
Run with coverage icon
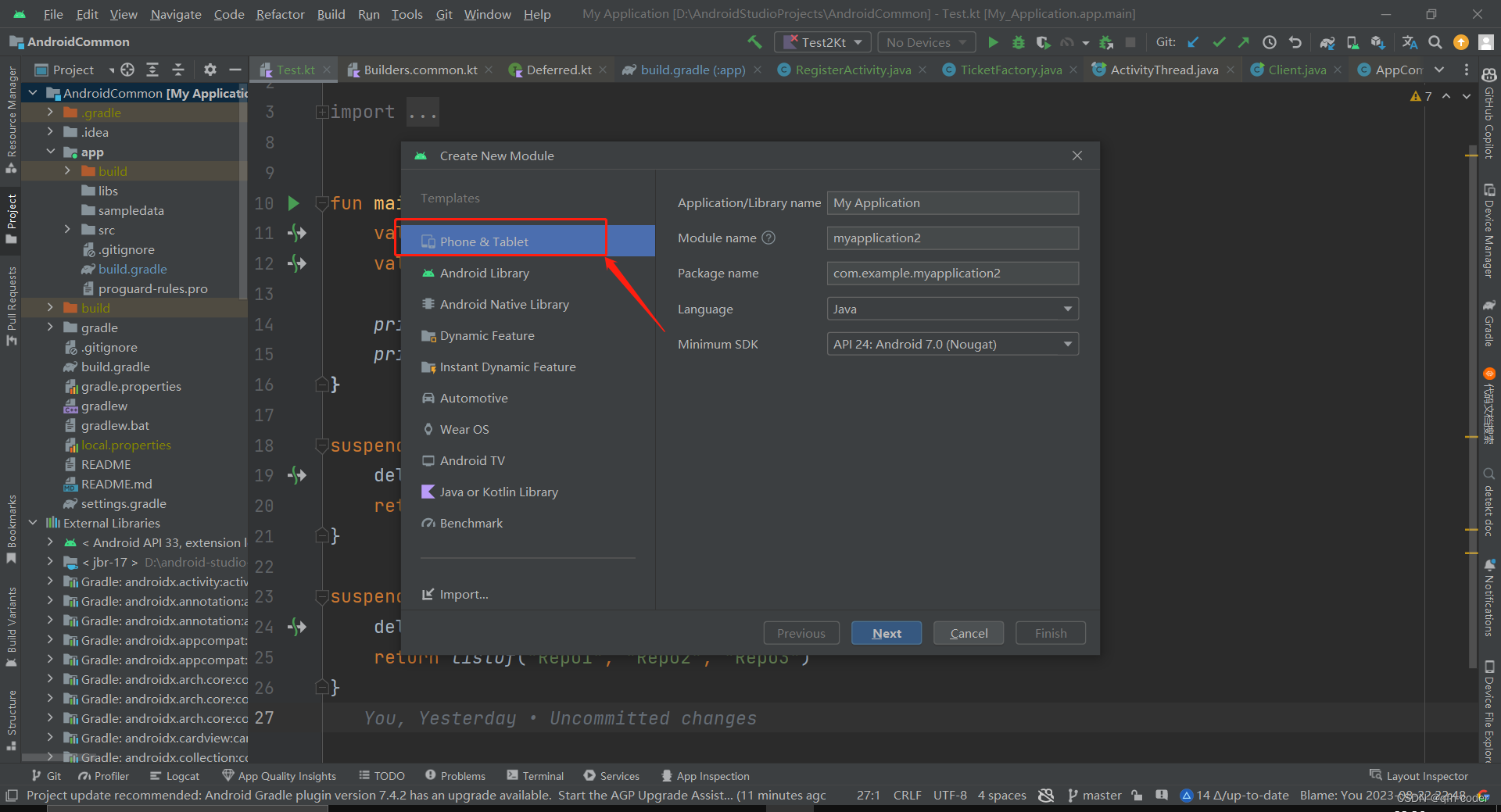(x=1043, y=42)
